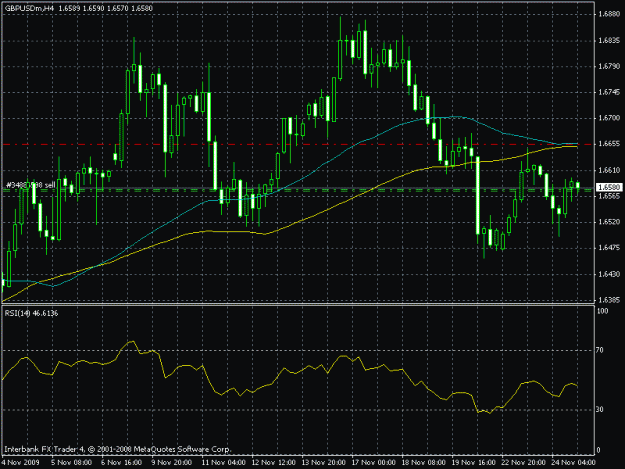Click the GBPUSDm,H4 chart title

tap(29, 8)
